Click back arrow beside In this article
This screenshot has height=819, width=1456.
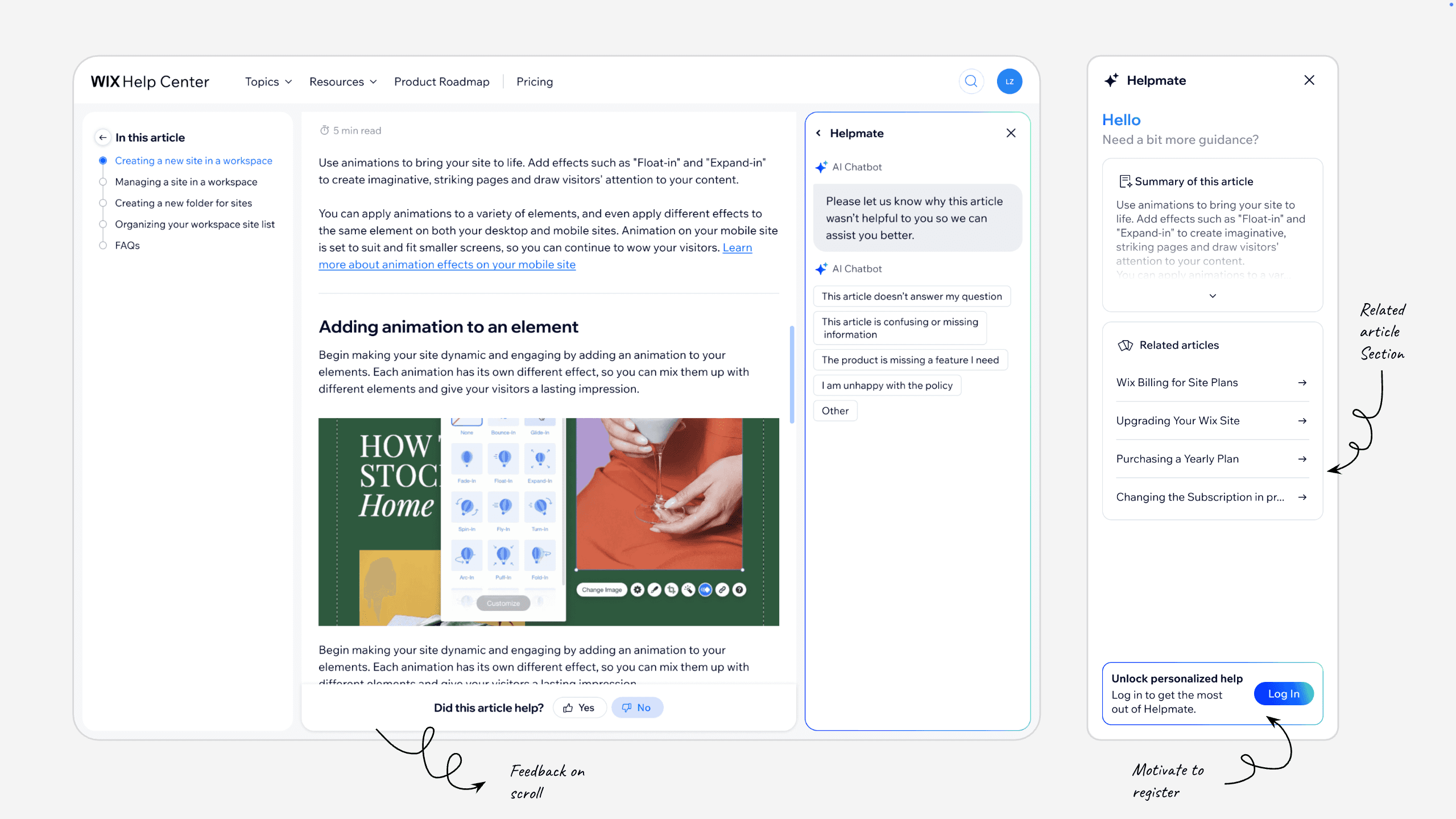tap(102, 138)
